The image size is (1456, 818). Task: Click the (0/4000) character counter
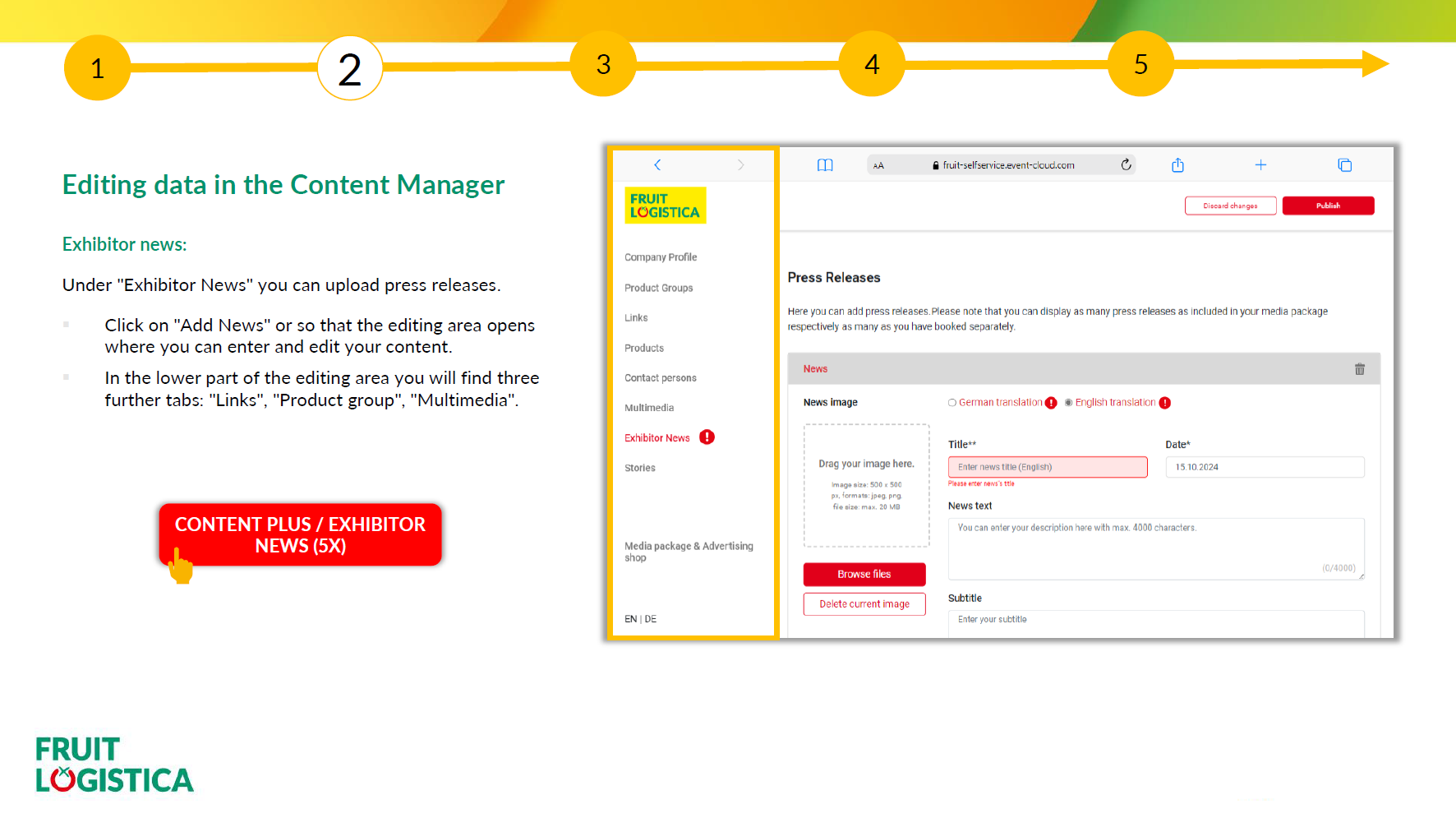[1339, 568]
